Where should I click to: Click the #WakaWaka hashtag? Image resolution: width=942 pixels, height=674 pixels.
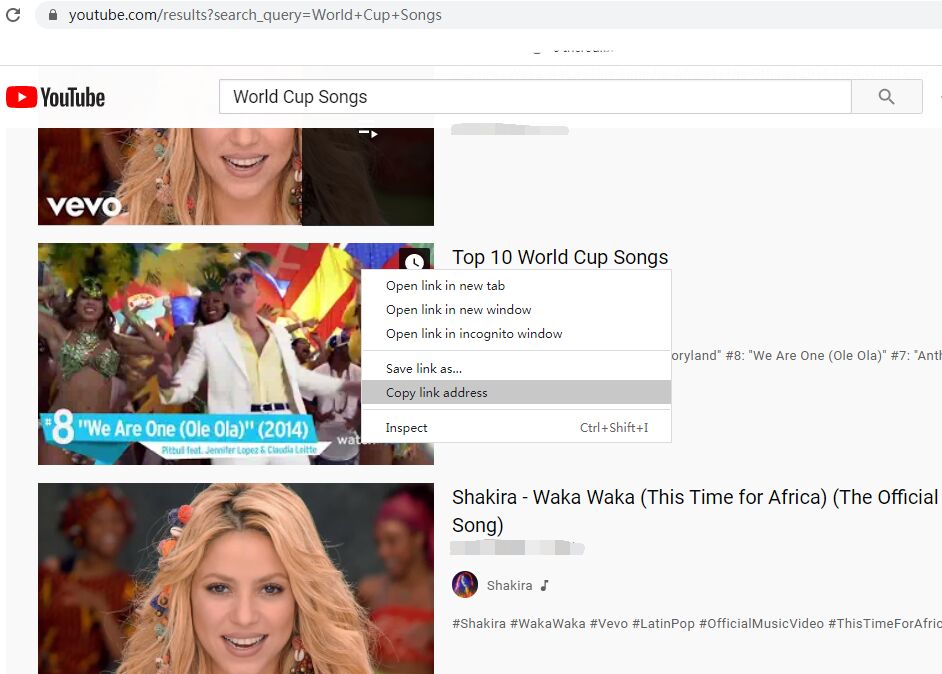tap(547, 624)
